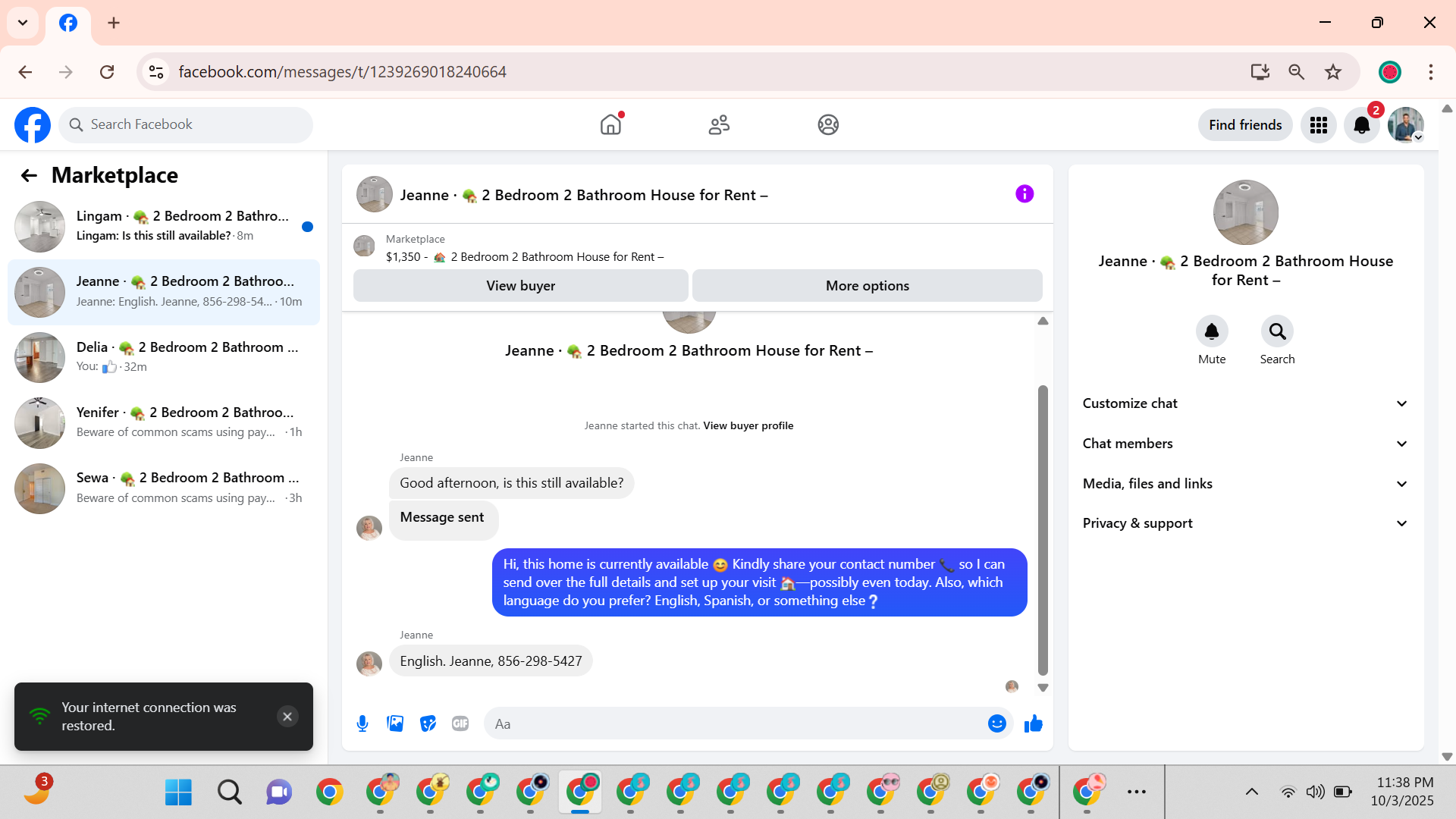Click the Find friends button
Image resolution: width=1456 pixels, height=819 pixels.
point(1245,124)
